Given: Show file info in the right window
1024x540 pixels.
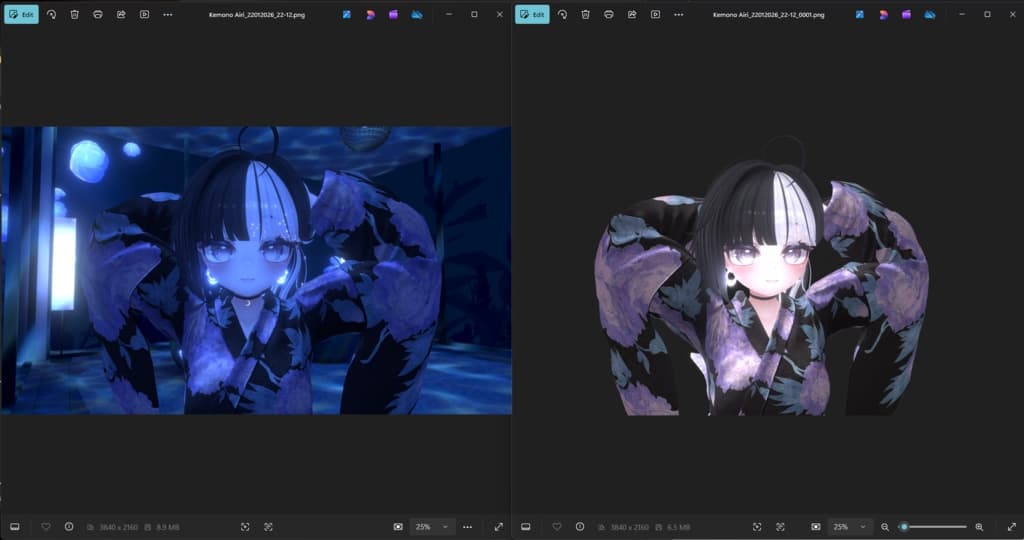Looking at the screenshot, I should (580, 526).
